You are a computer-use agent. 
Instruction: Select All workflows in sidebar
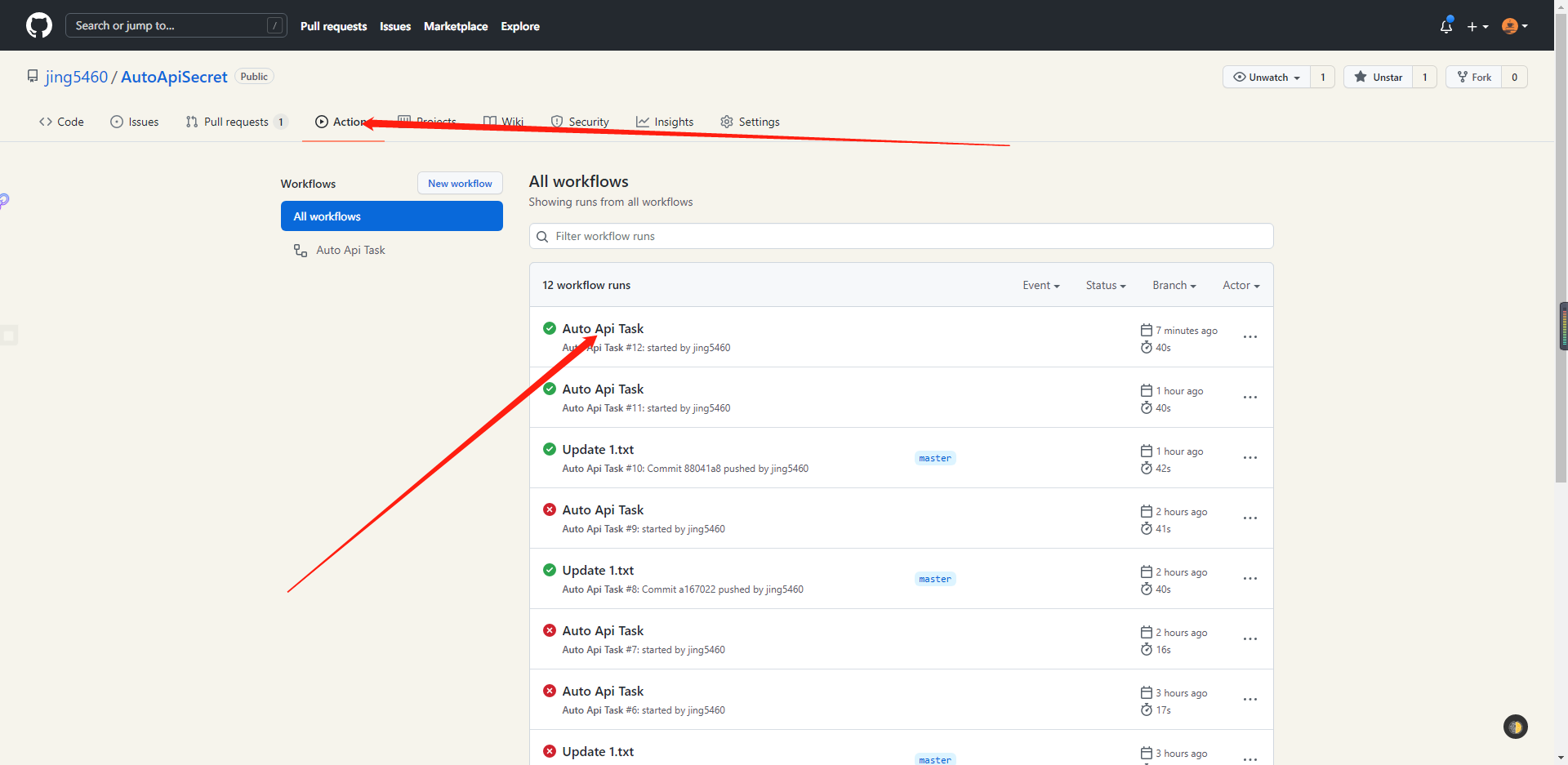[392, 216]
